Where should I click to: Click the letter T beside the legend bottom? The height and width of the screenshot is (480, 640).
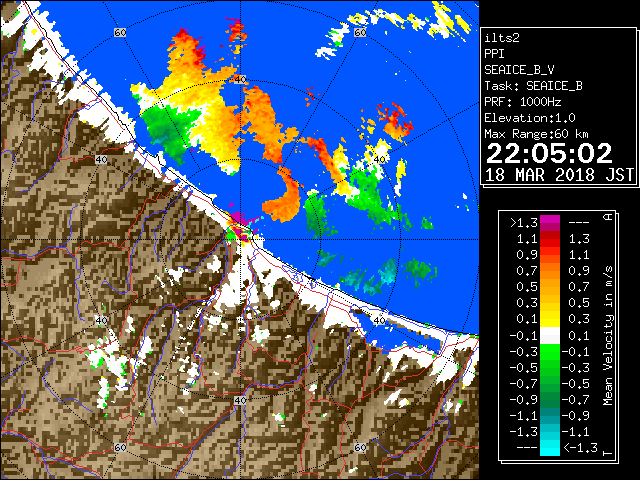pos(609,452)
